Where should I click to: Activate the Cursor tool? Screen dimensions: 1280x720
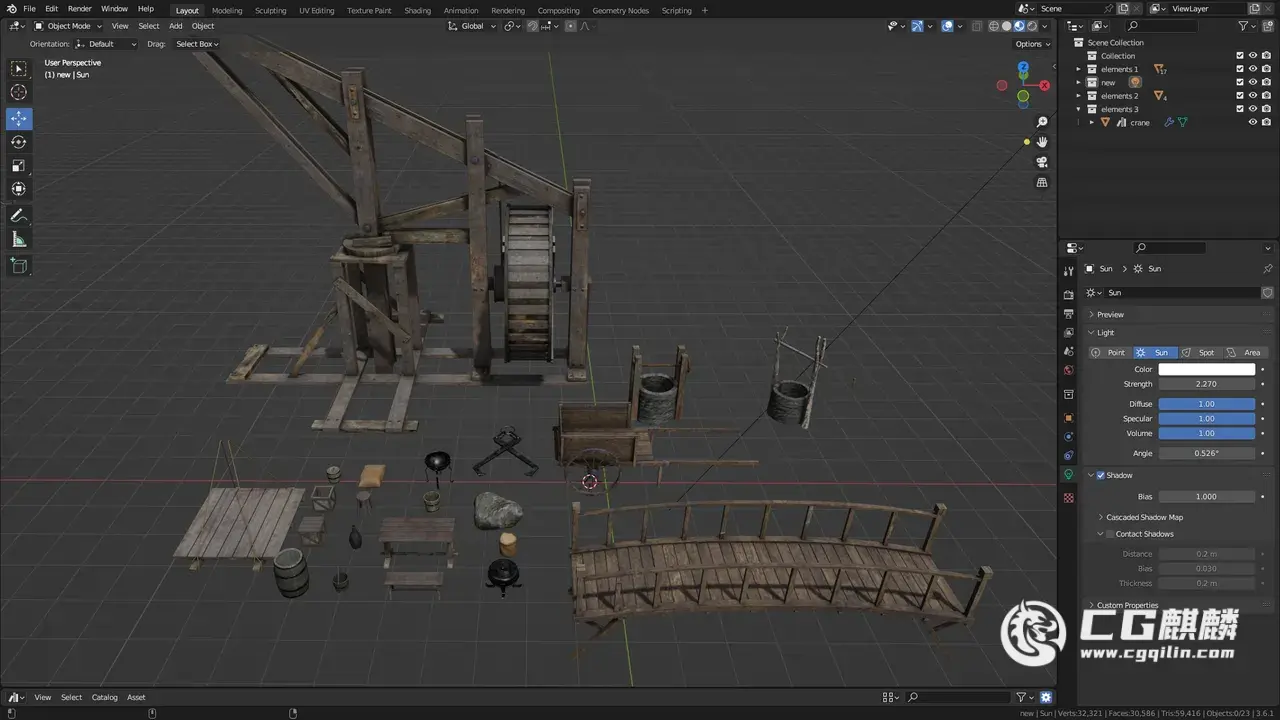19,92
